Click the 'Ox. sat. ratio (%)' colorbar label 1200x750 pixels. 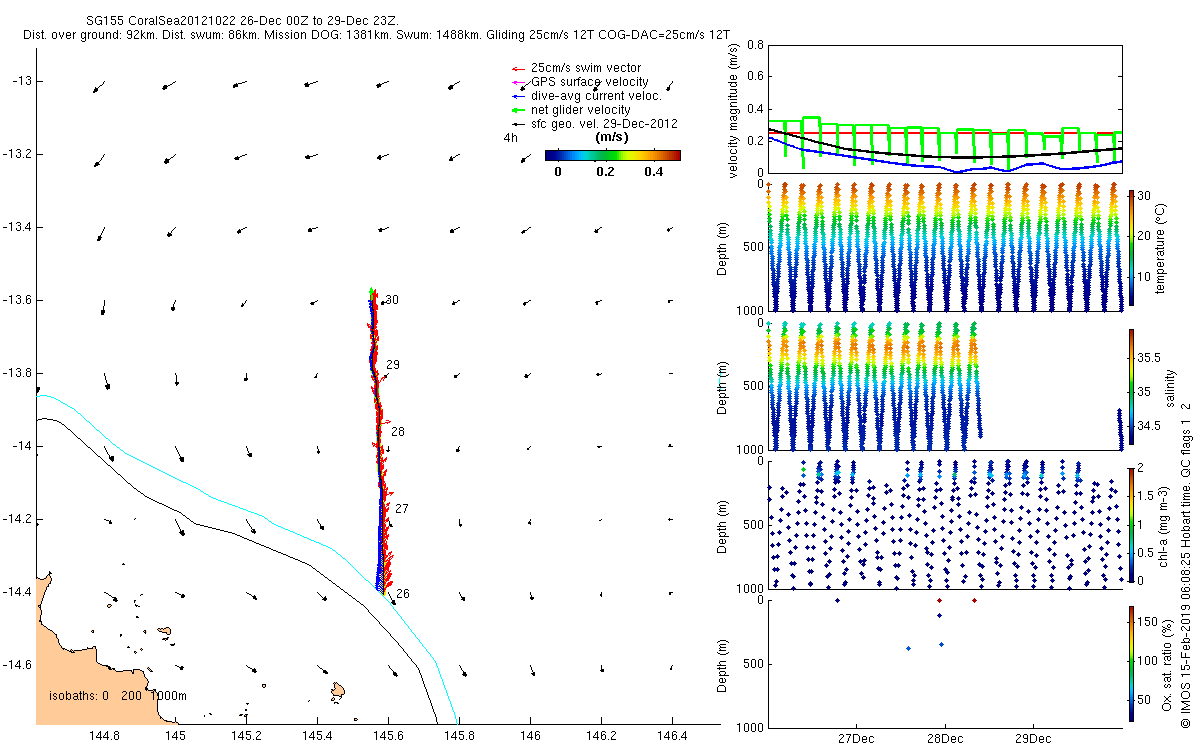coord(1167,663)
